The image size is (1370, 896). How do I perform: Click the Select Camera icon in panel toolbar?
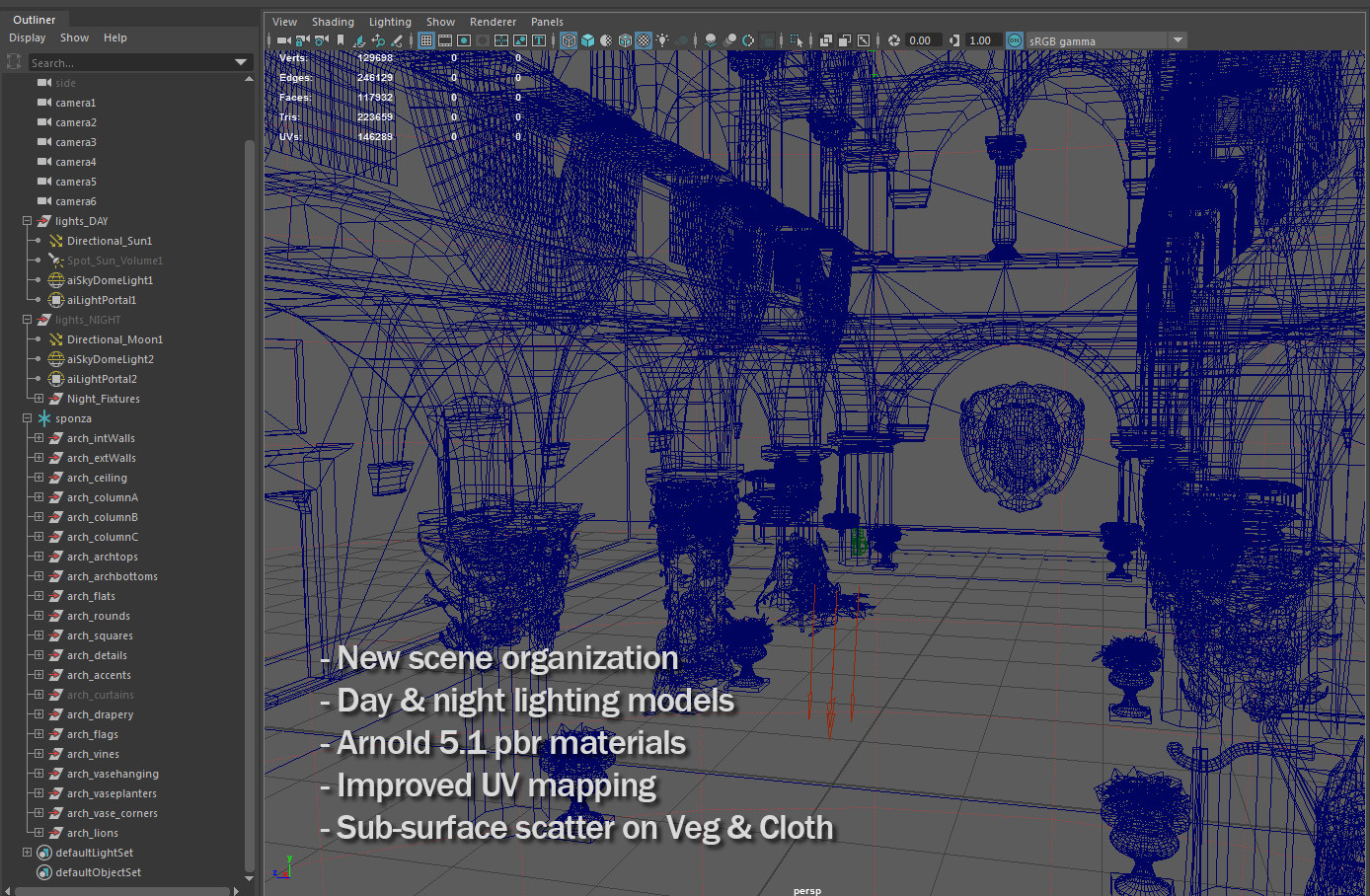[283, 40]
